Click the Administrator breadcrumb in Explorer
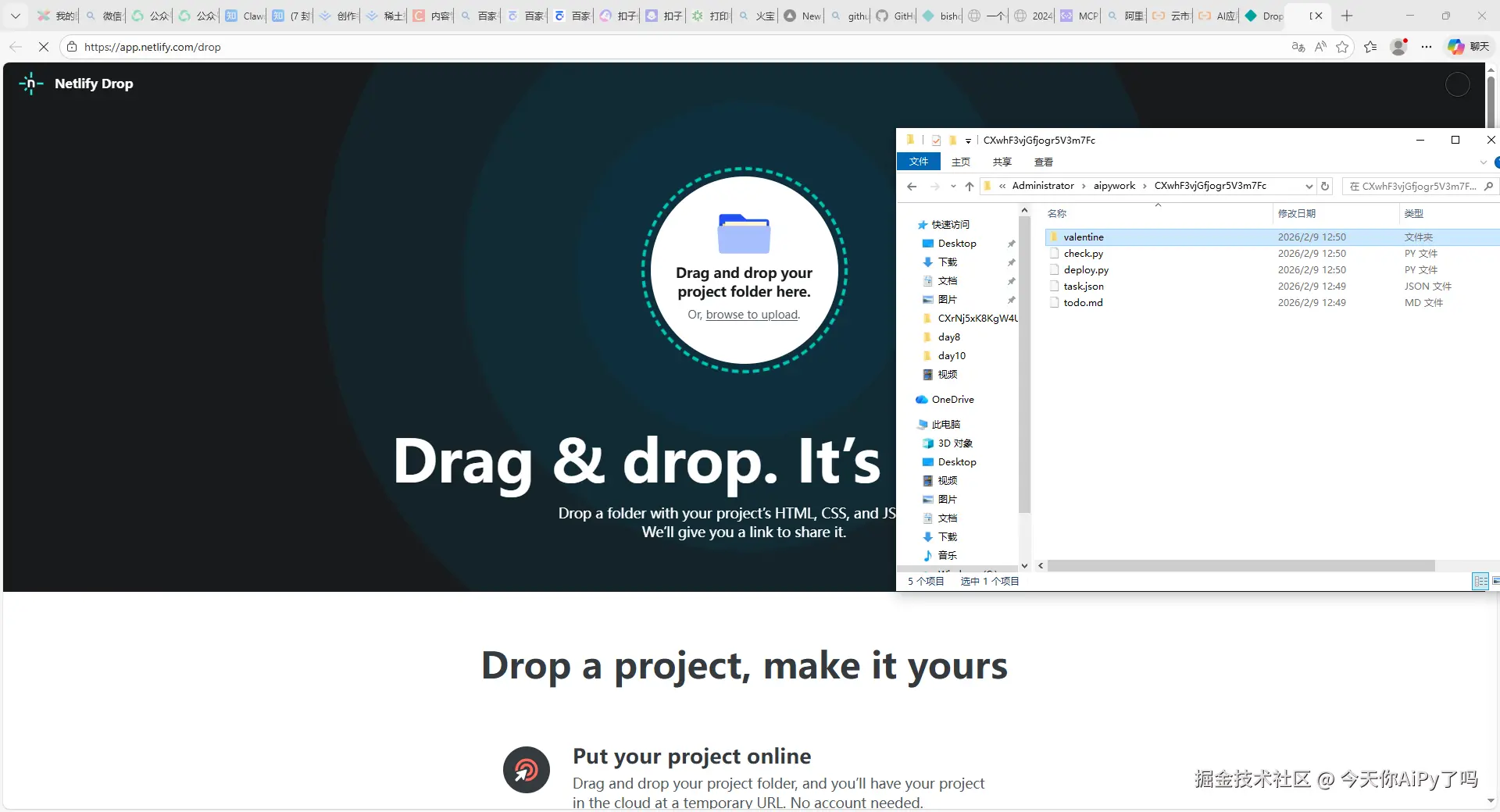The width and height of the screenshot is (1500, 812). coord(1043,186)
